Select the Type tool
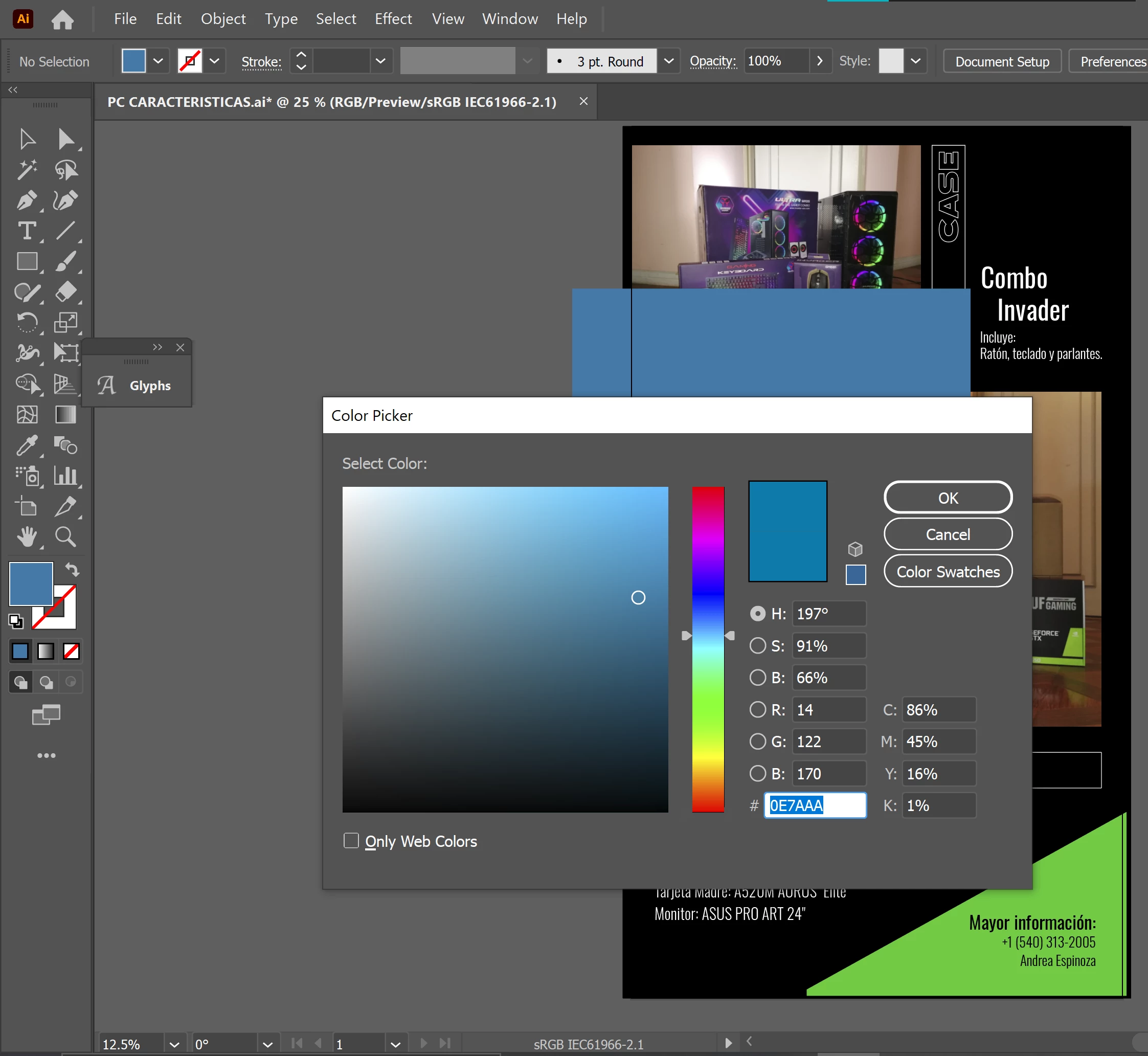Image resolution: width=1148 pixels, height=1056 pixels. click(26, 231)
